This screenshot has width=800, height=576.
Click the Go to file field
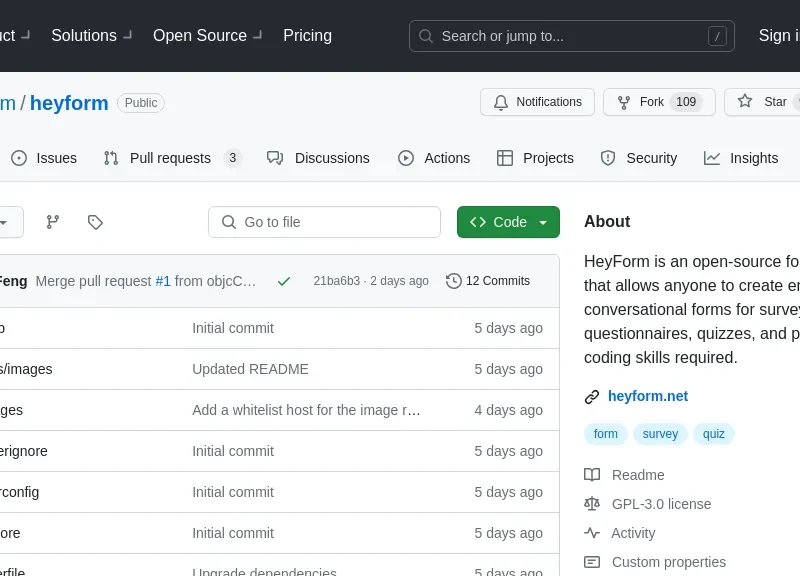coord(324,222)
